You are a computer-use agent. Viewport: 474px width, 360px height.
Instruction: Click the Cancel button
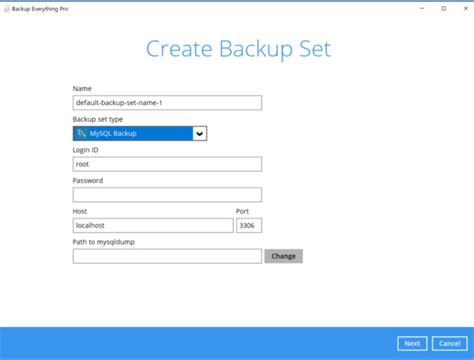(x=450, y=343)
